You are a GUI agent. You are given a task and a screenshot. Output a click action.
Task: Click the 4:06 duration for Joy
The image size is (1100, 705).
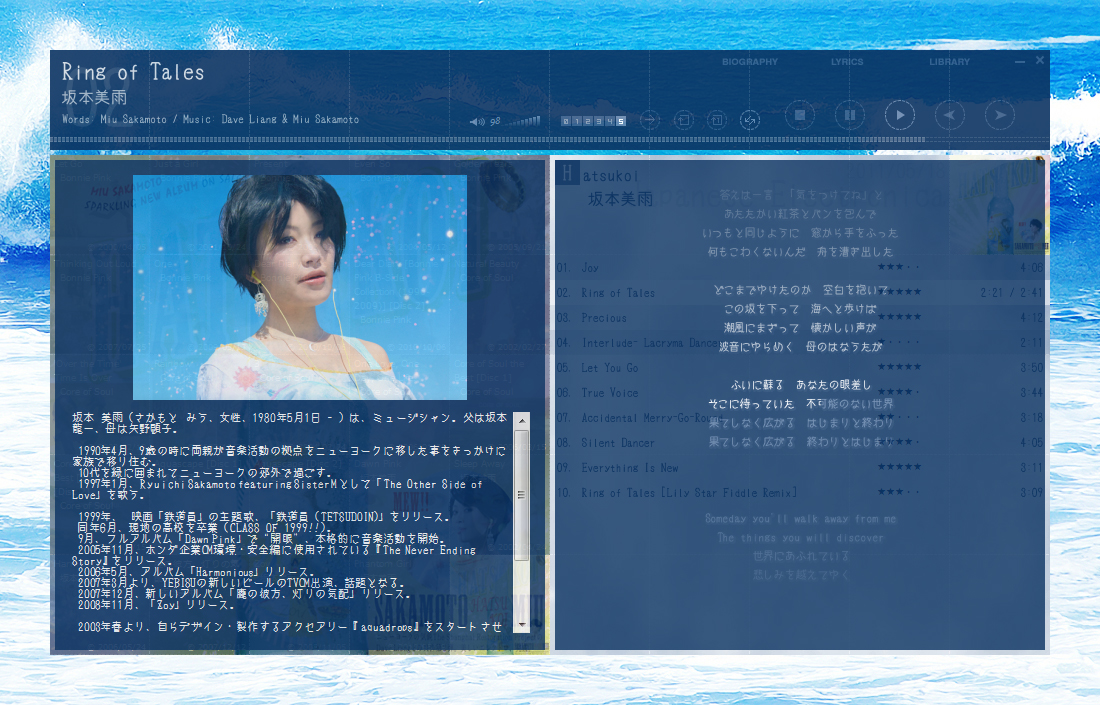[1031, 267]
